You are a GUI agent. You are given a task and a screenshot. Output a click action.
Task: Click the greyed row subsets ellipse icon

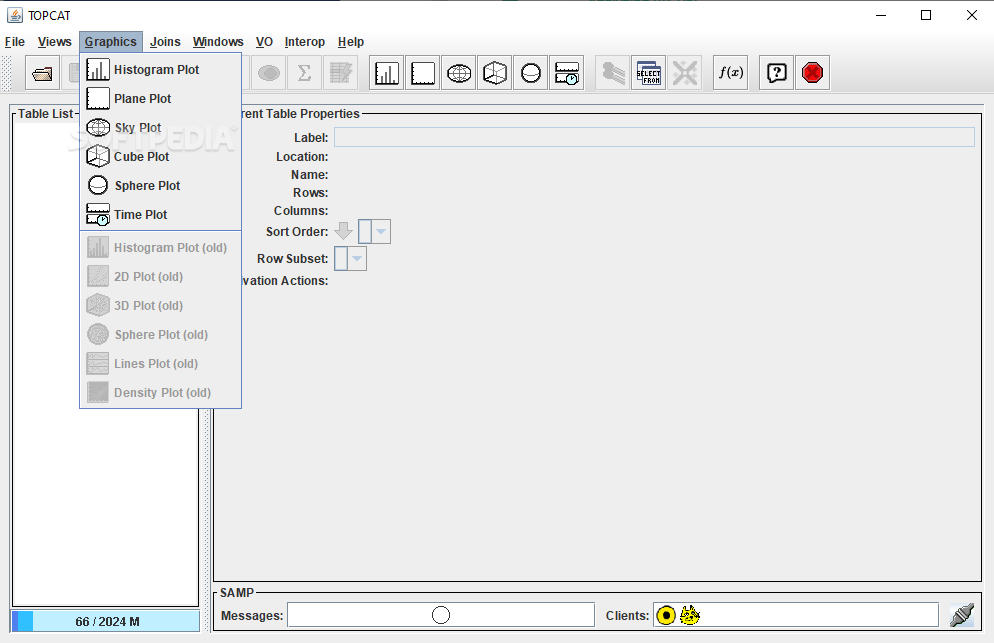(268, 73)
